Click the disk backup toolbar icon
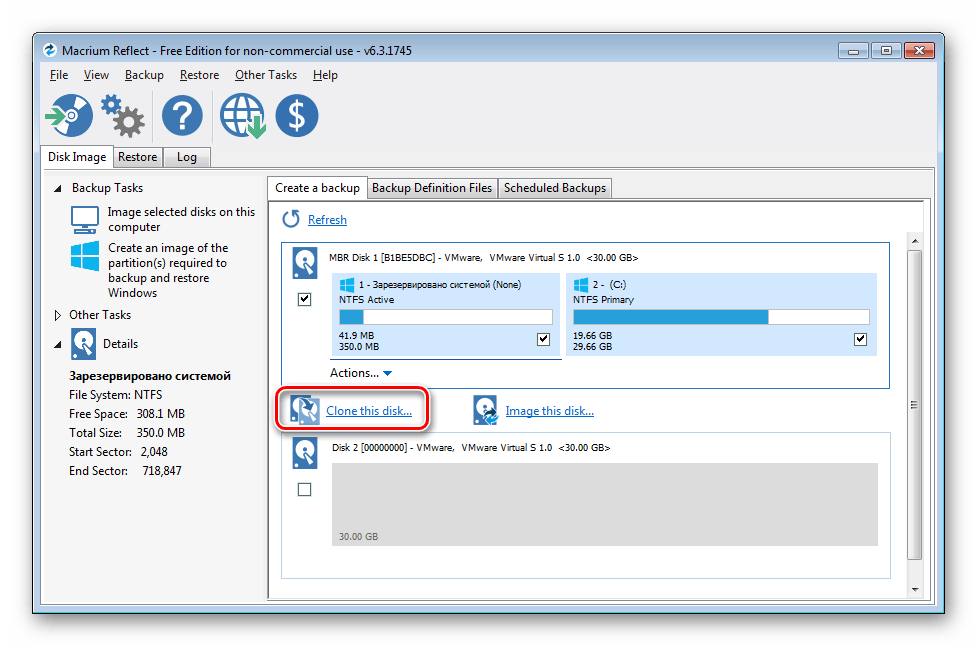This screenshot has height=646, width=977. [69, 116]
